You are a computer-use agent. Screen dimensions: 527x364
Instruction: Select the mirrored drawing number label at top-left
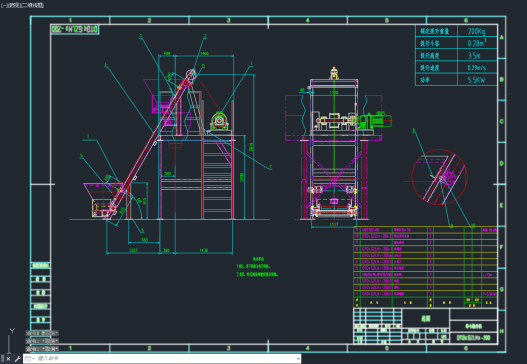click(75, 29)
